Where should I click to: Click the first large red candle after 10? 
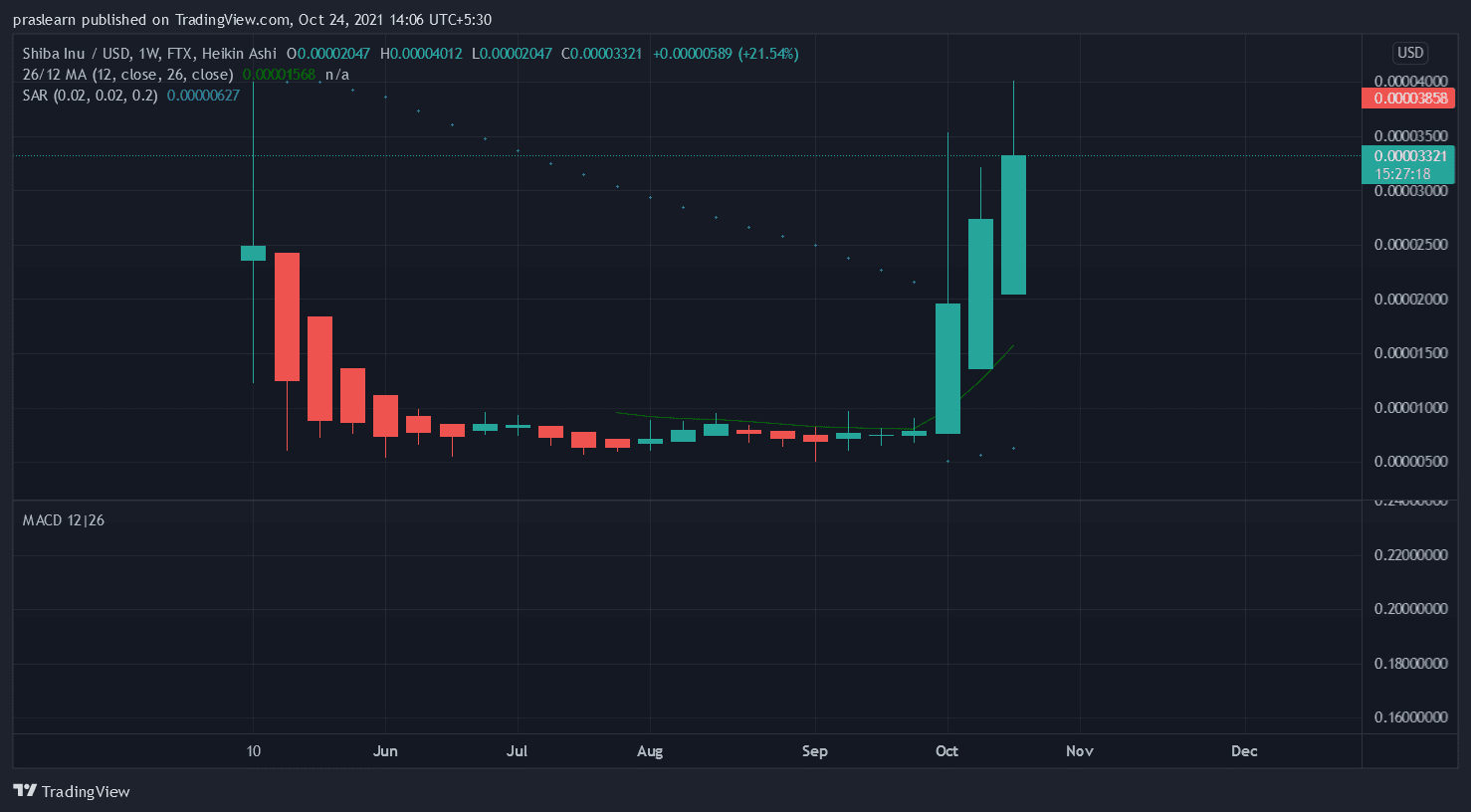[x=287, y=316]
